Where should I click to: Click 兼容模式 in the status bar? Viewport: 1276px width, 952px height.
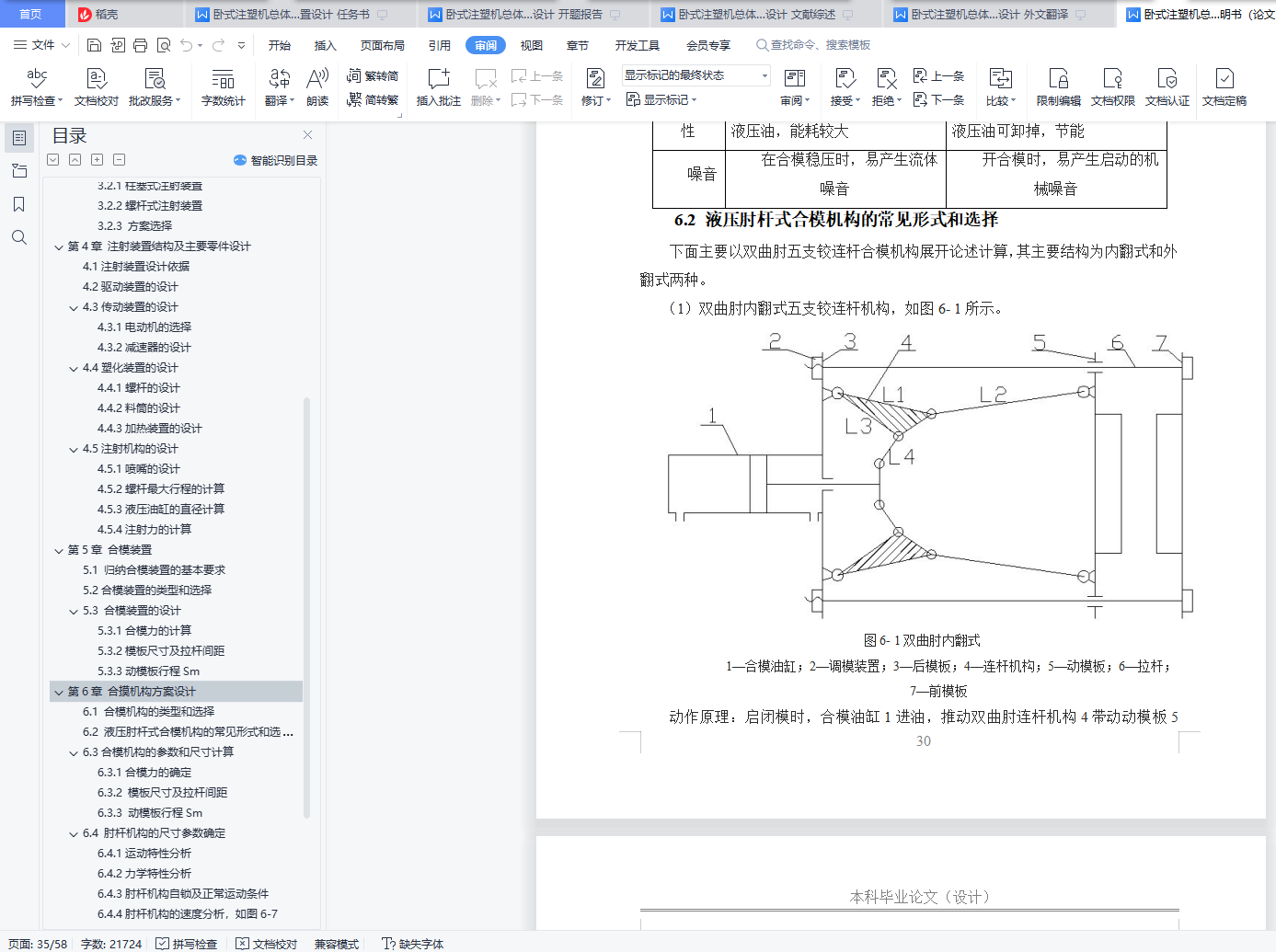click(x=337, y=944)
